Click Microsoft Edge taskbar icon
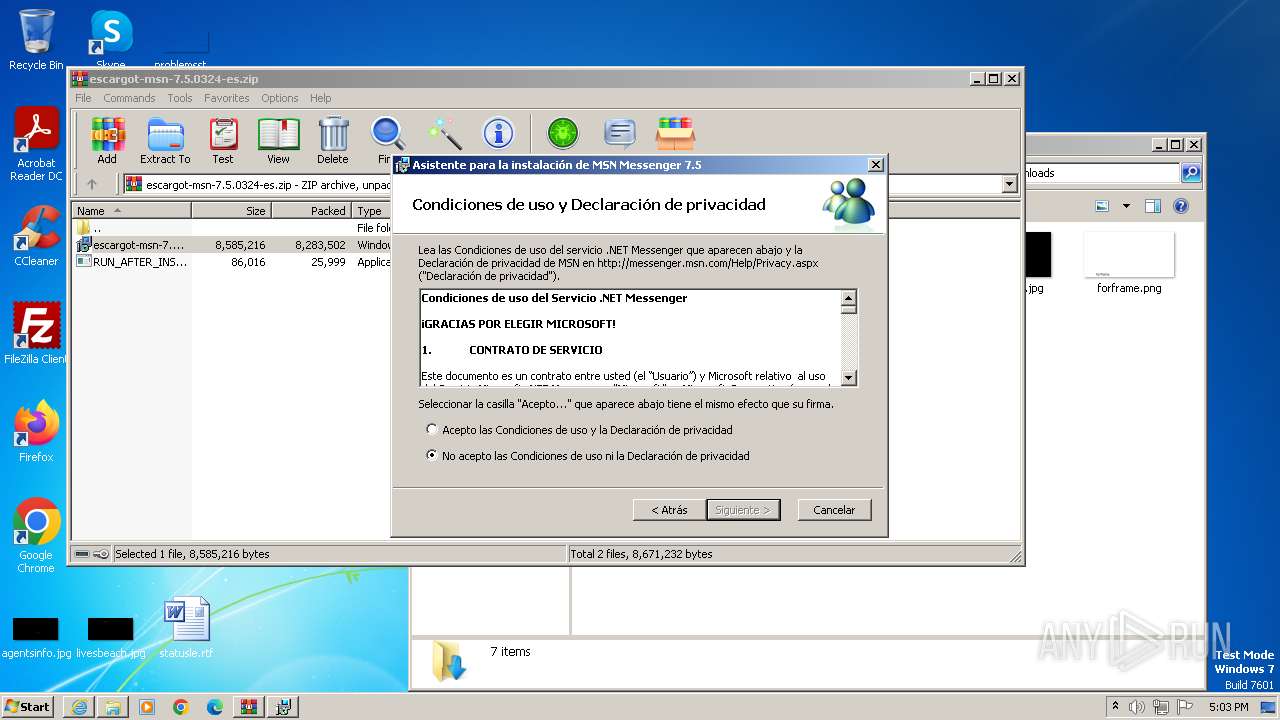 pos(214,707)
